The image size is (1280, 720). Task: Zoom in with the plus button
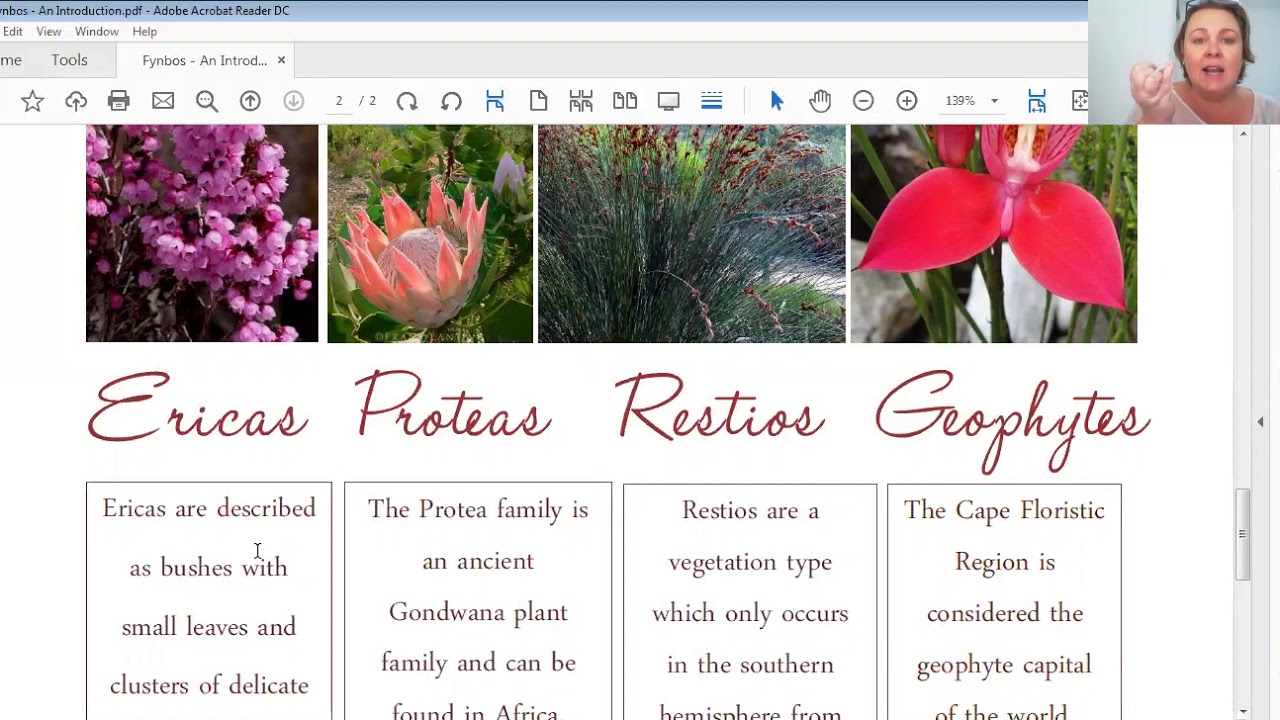(907, 101)
